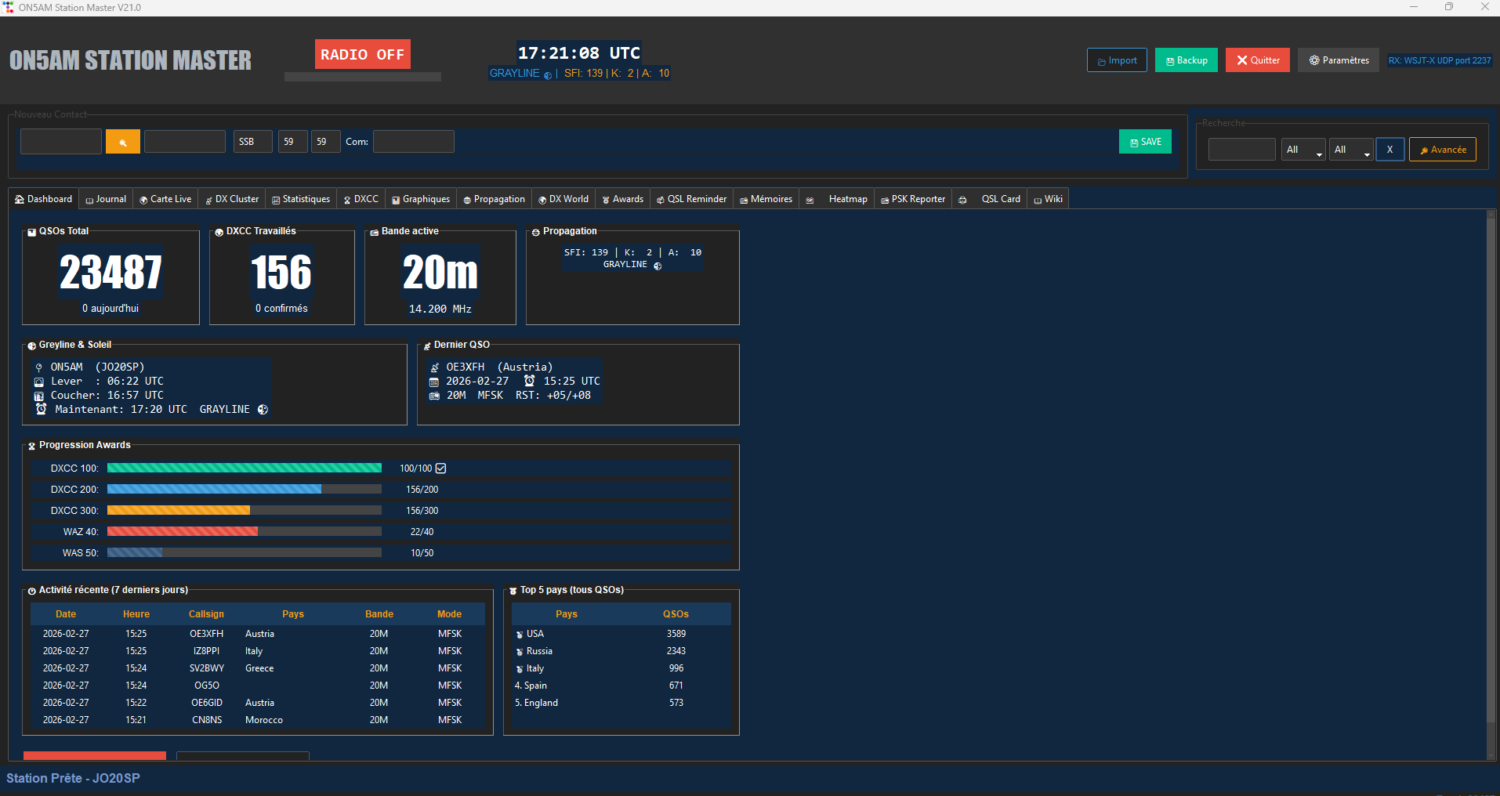1500x796 pixels.
Task: Select the OE3XFH row in recent activity
Action: (258, 634)
